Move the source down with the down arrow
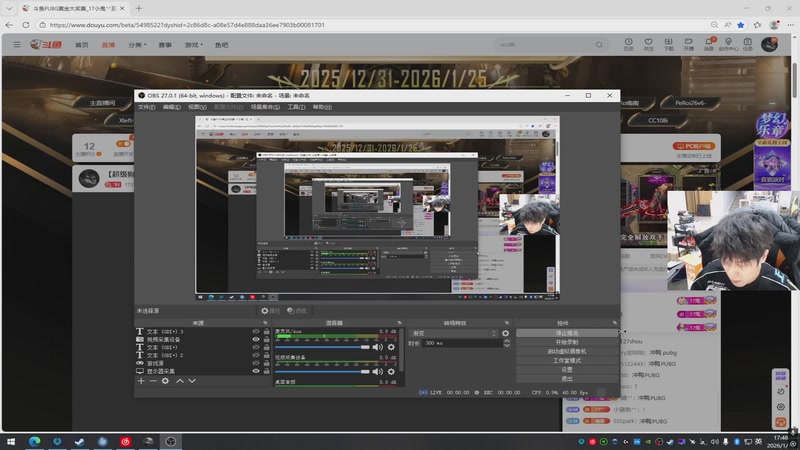800x450 pixels. pyautogui.click(x=192, y=381)
